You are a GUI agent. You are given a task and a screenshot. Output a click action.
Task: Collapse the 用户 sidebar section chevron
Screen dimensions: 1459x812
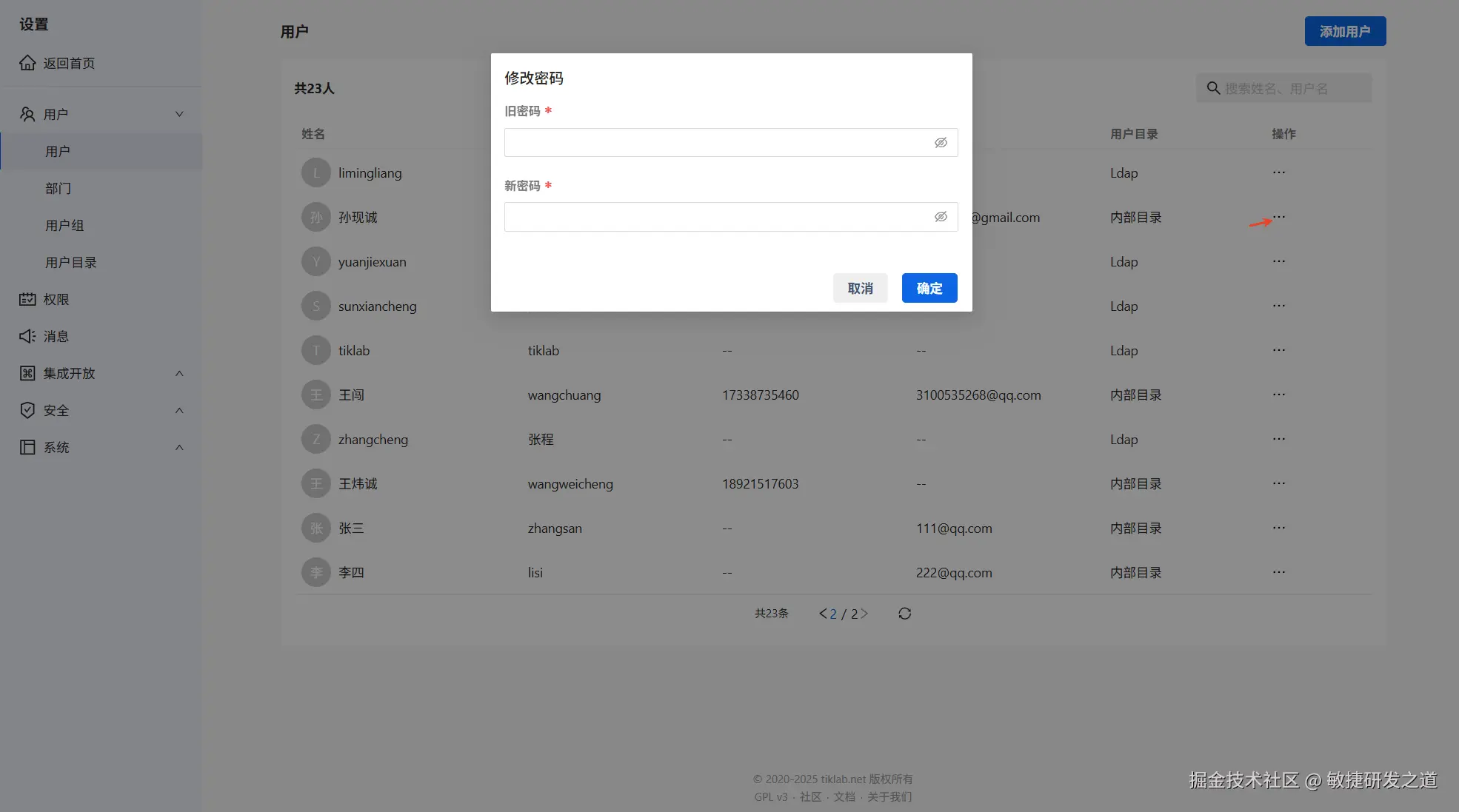(x=179, y=114)
